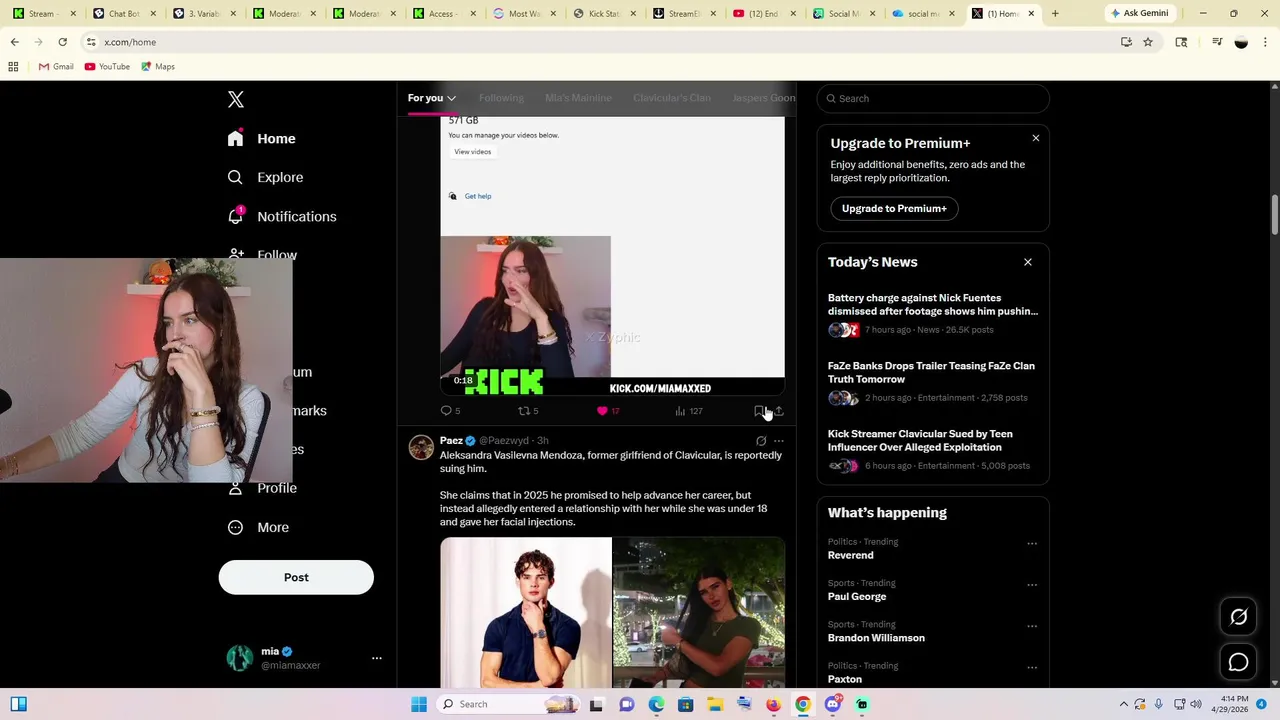
Task: Open Explore from the sidebar
Action: click(265, 177)
